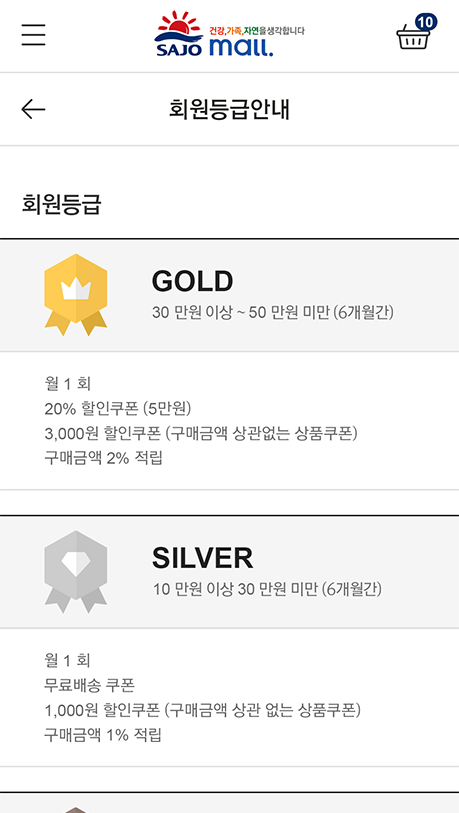Tap the cart count badge showing 10
The height and width of the screenshot is (813, 459).
coord(426,22)
